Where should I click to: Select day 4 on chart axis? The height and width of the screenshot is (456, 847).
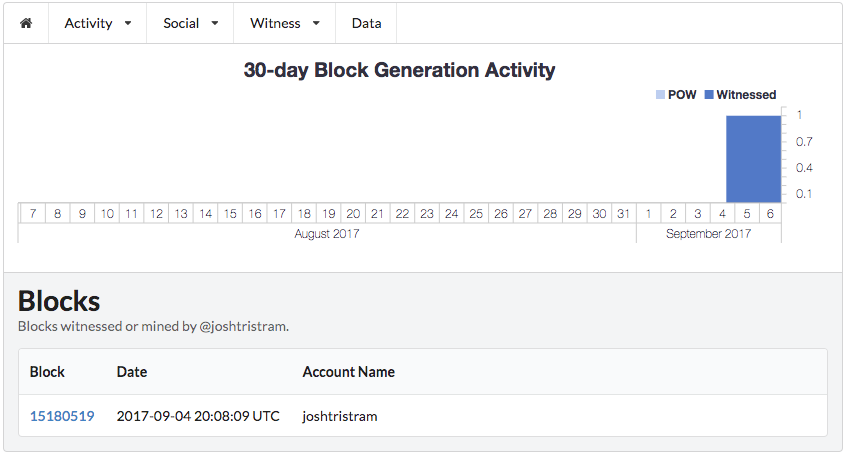(722, 213)
